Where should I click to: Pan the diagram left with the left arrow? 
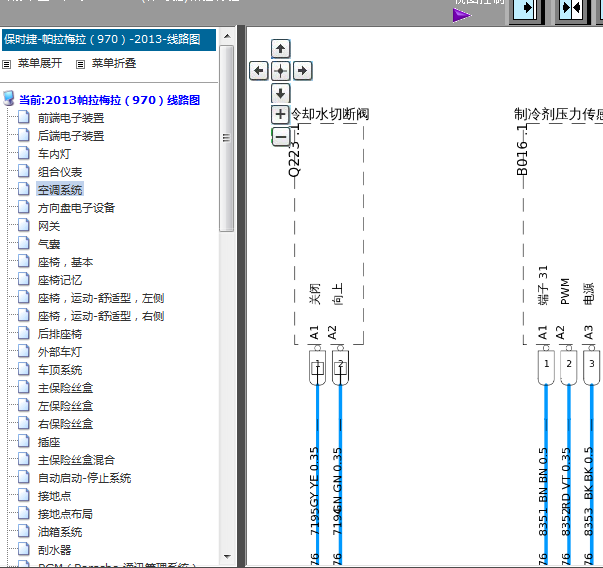click(x=258, y=70)
